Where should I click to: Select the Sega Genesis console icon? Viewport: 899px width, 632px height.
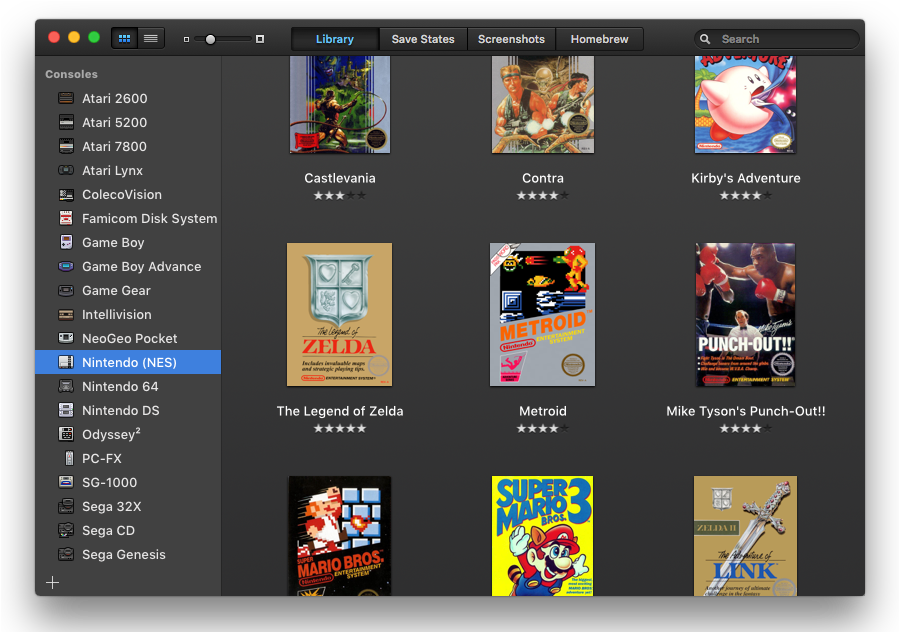(66, 554)
